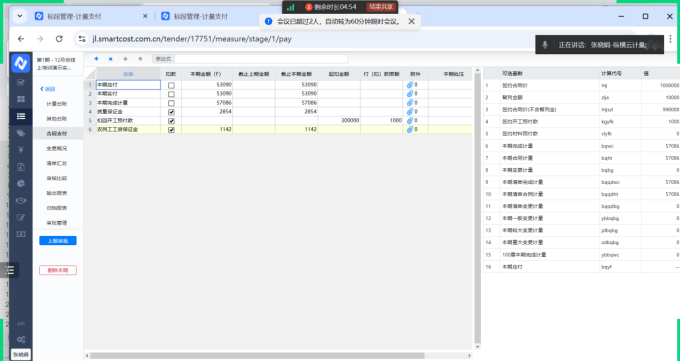Open attachment paperclip for 质量保证金 row
680x361 pixels.
[409, 112]
